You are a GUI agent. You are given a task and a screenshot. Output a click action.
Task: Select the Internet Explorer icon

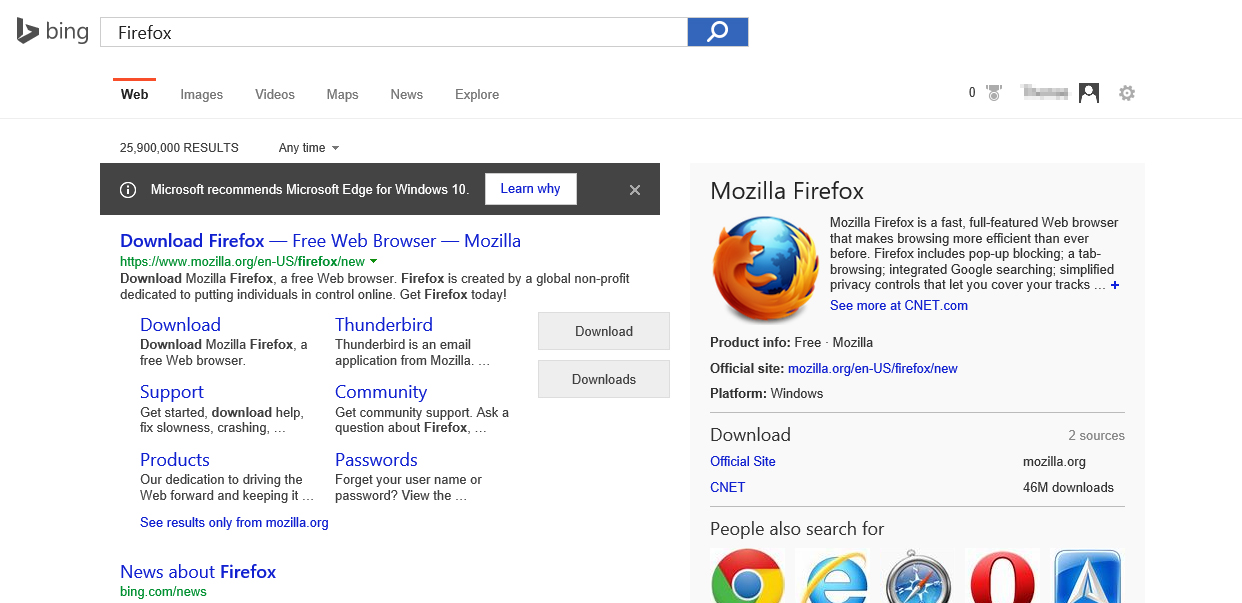point(832,576)
